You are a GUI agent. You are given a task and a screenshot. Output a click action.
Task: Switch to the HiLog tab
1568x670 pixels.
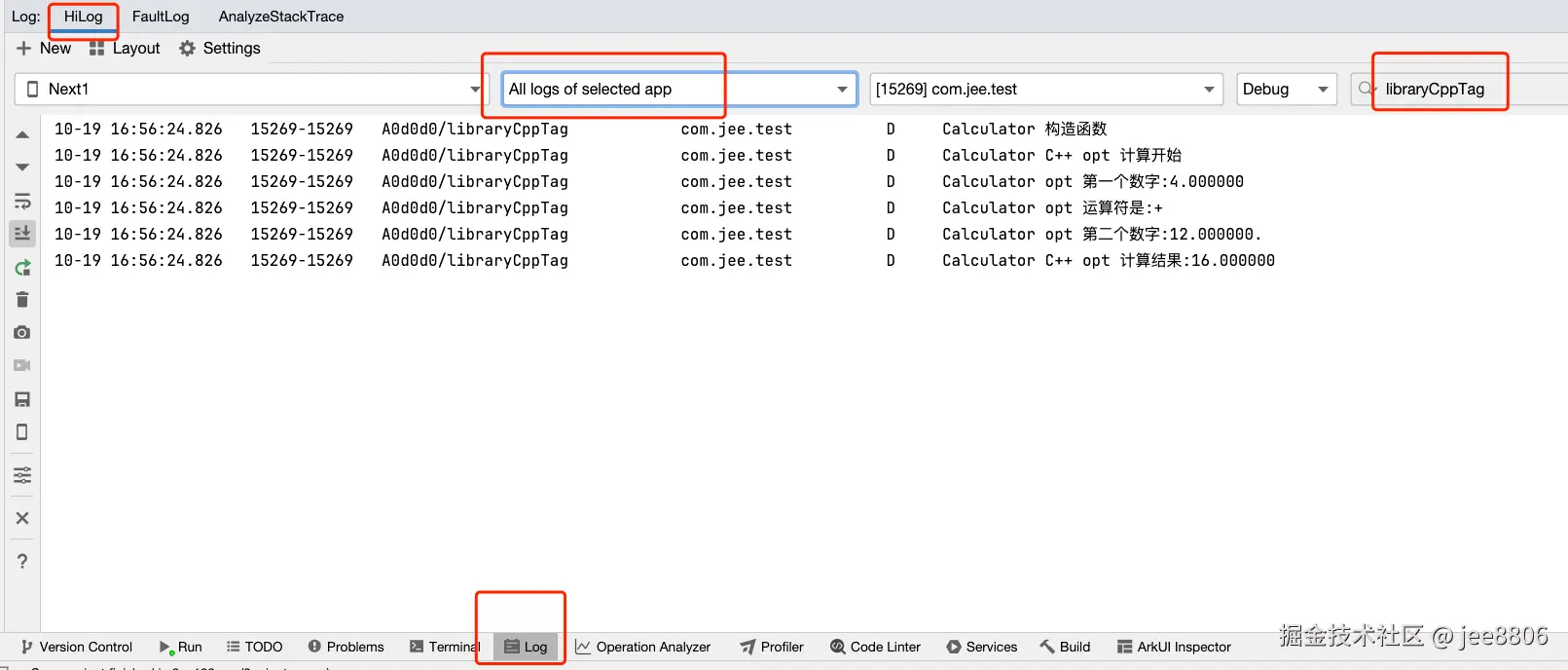[x=83, y=17]
